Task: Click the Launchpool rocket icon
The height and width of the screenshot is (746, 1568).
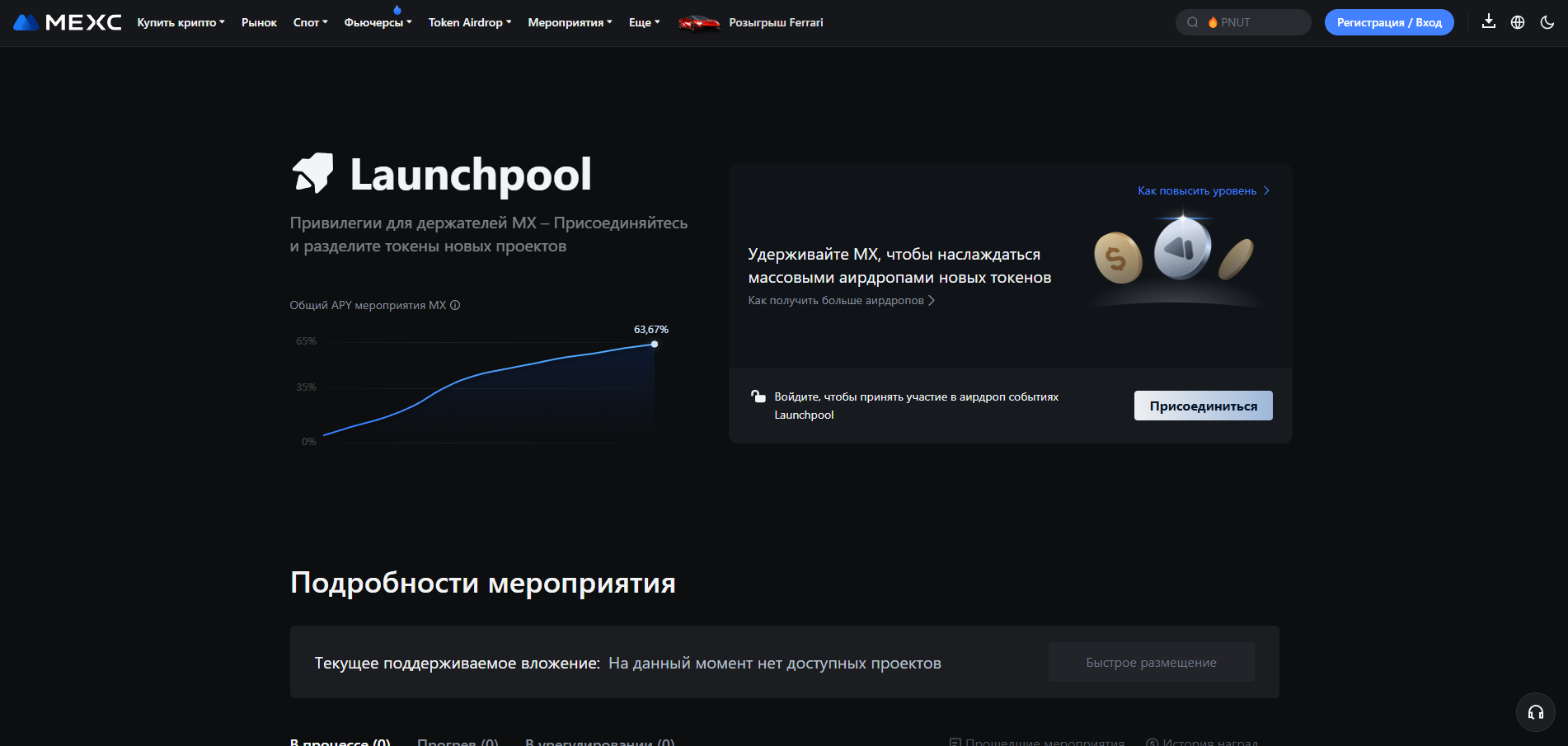Action: coord(313,173)
